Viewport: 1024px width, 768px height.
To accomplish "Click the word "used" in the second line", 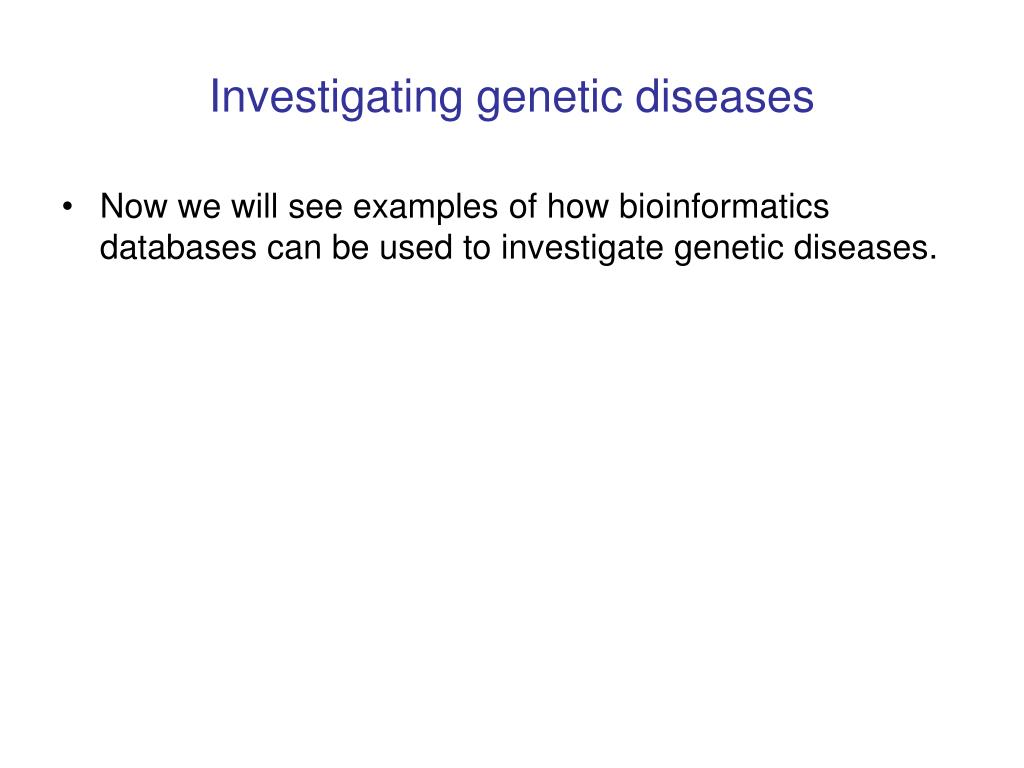I will (x=416, y=248).
